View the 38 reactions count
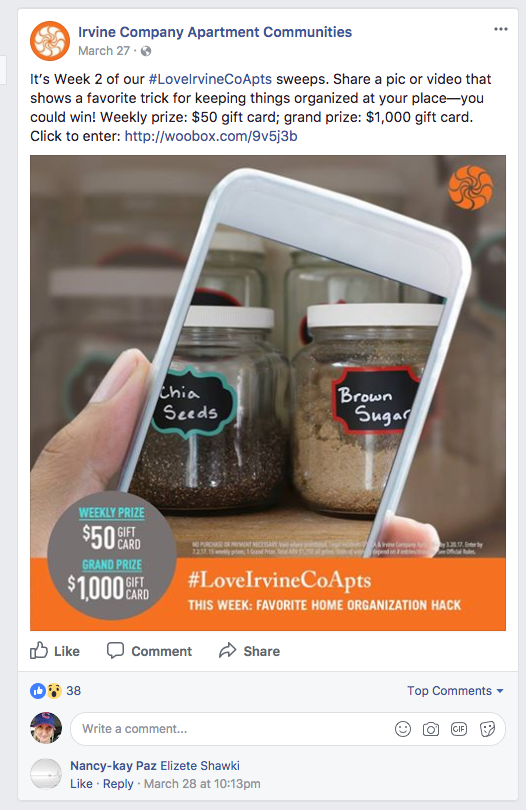 [x=73, y=691]
